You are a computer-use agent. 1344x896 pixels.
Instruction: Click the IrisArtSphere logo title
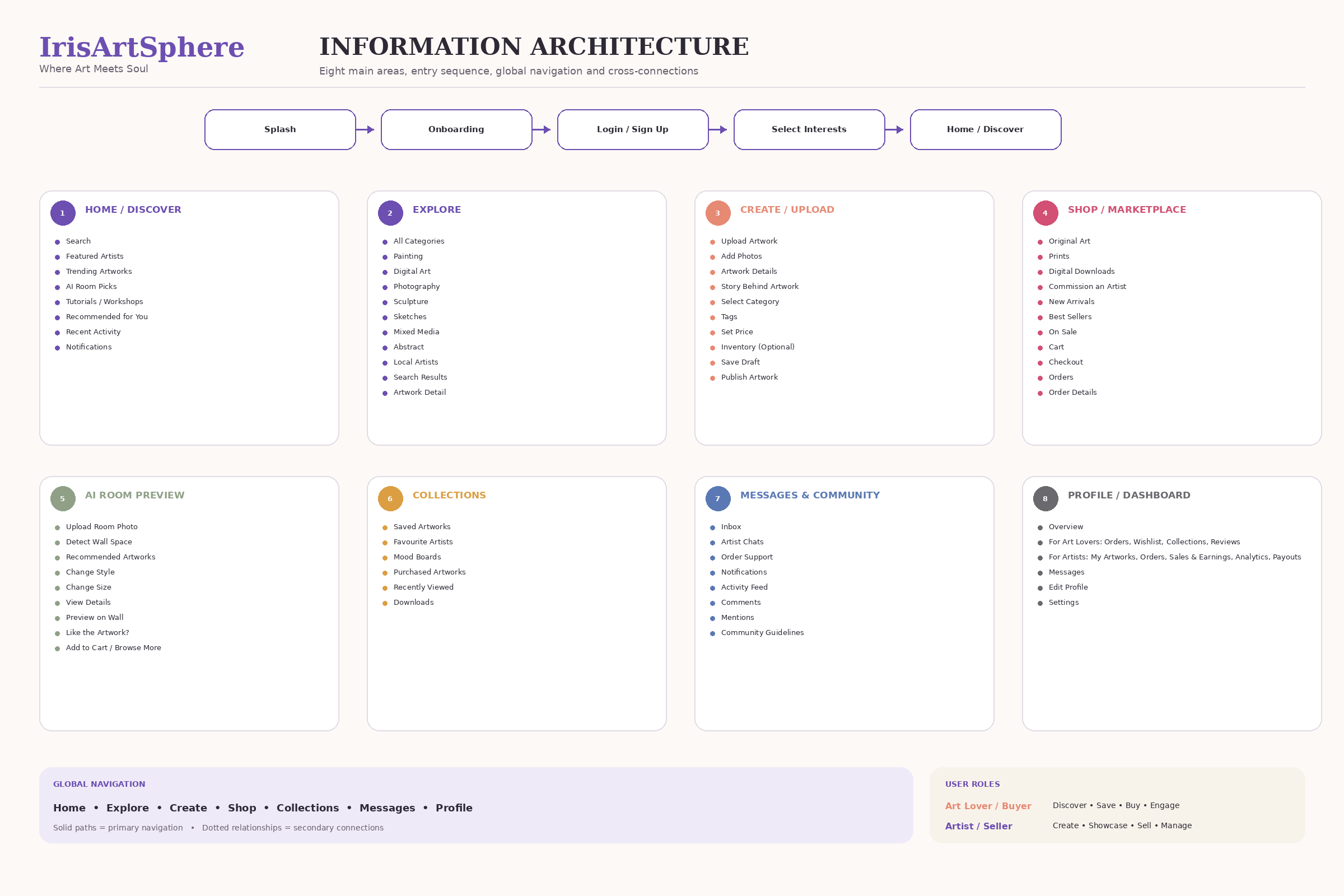coord(142,48)
